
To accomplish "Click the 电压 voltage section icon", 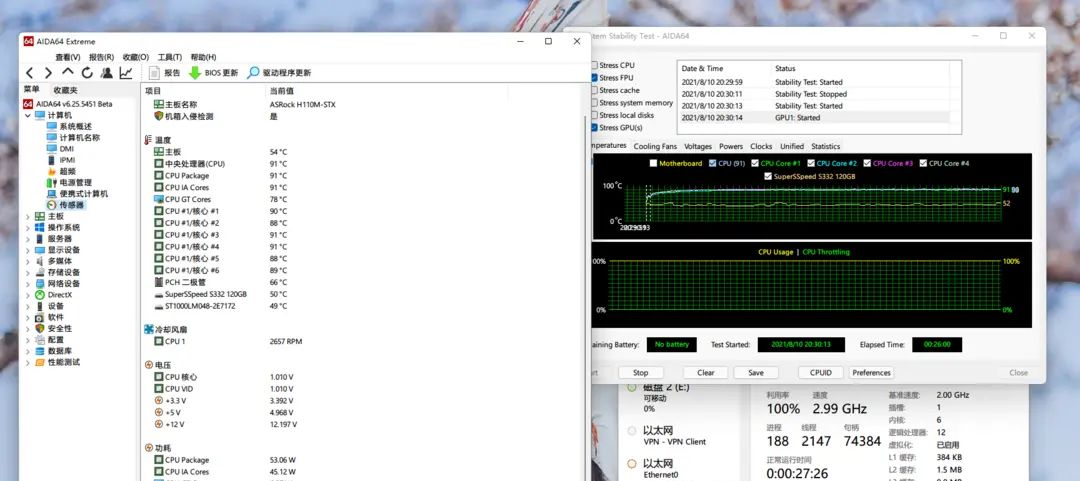I will 149,365.
